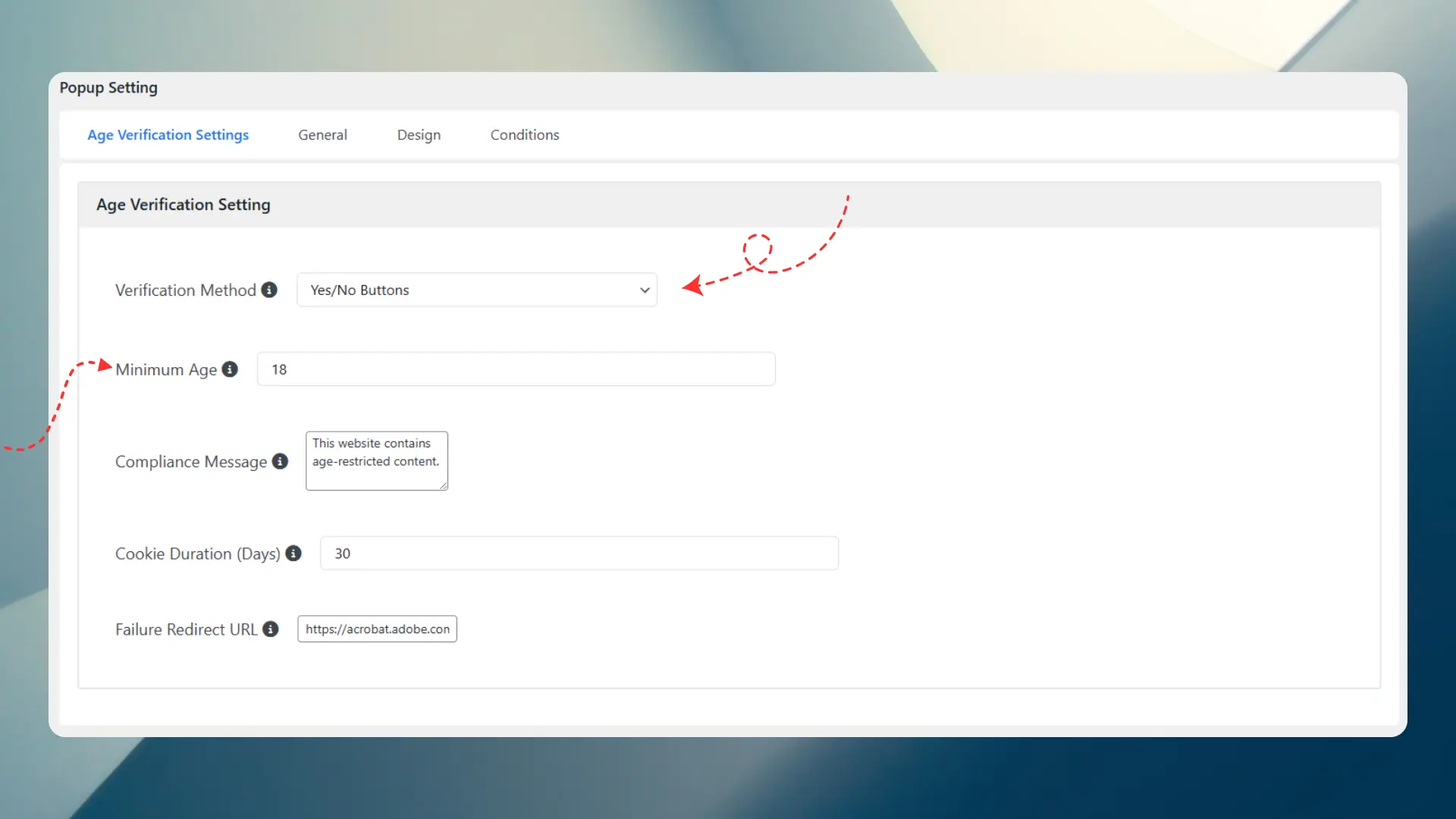This screenshot has height=819, width=1456.
Task: Click the Popup Setting title
Action: 108,87
